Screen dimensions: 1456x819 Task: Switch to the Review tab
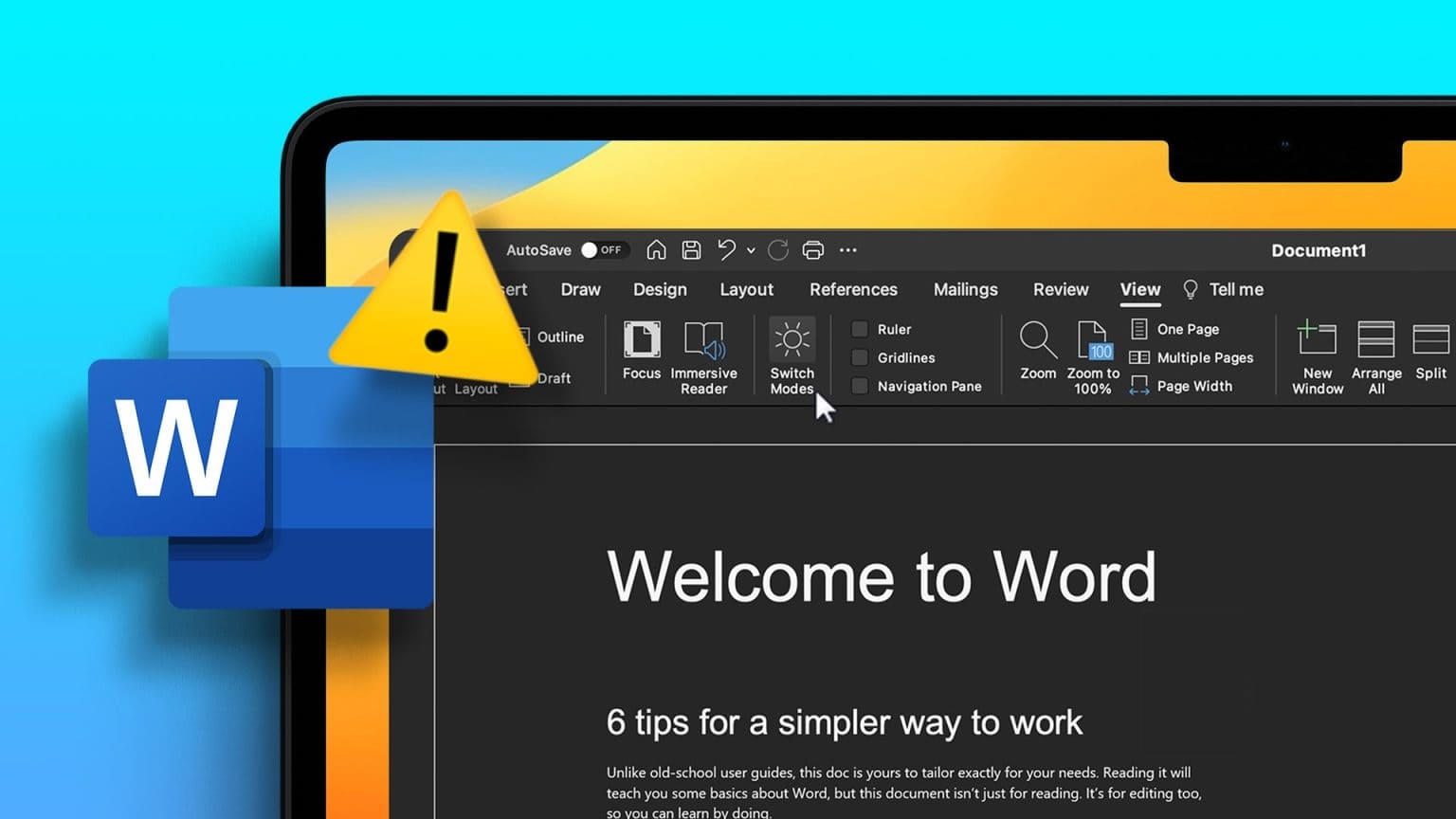pyautogui.click(x=1061, y=289)
